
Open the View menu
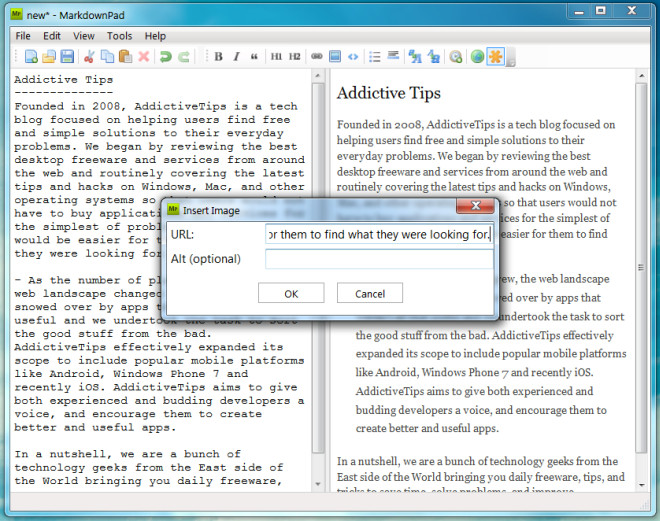point(83,36)
